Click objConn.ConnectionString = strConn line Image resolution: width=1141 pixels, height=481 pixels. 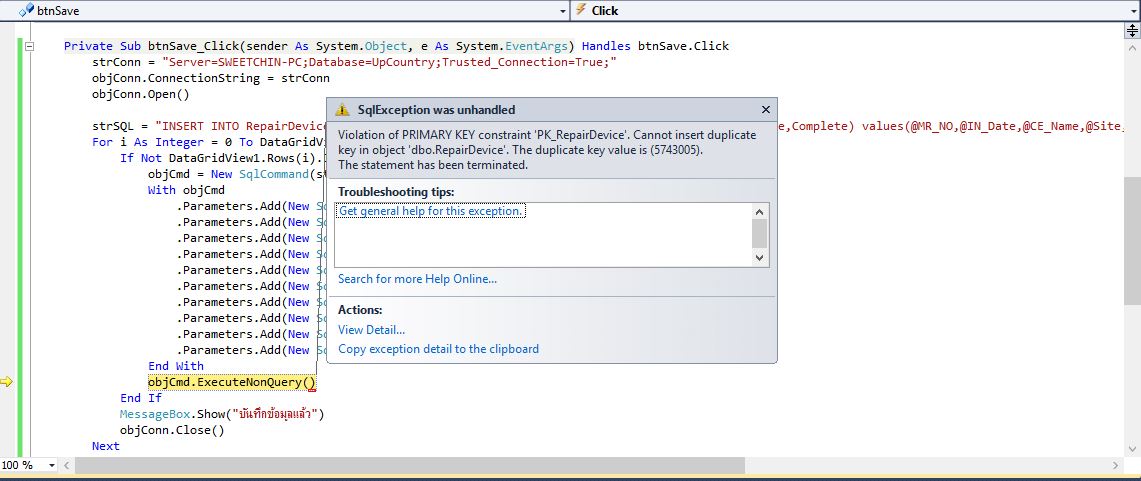click(211, 78)
